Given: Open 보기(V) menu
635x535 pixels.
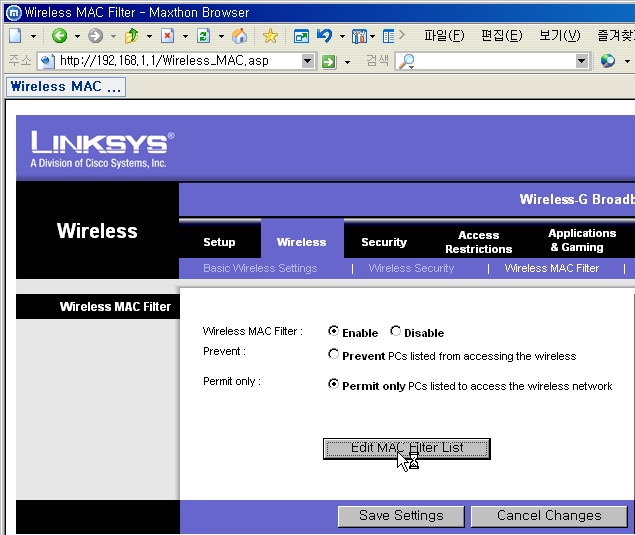Looking at the screenshot, I should tap(560, 36).
